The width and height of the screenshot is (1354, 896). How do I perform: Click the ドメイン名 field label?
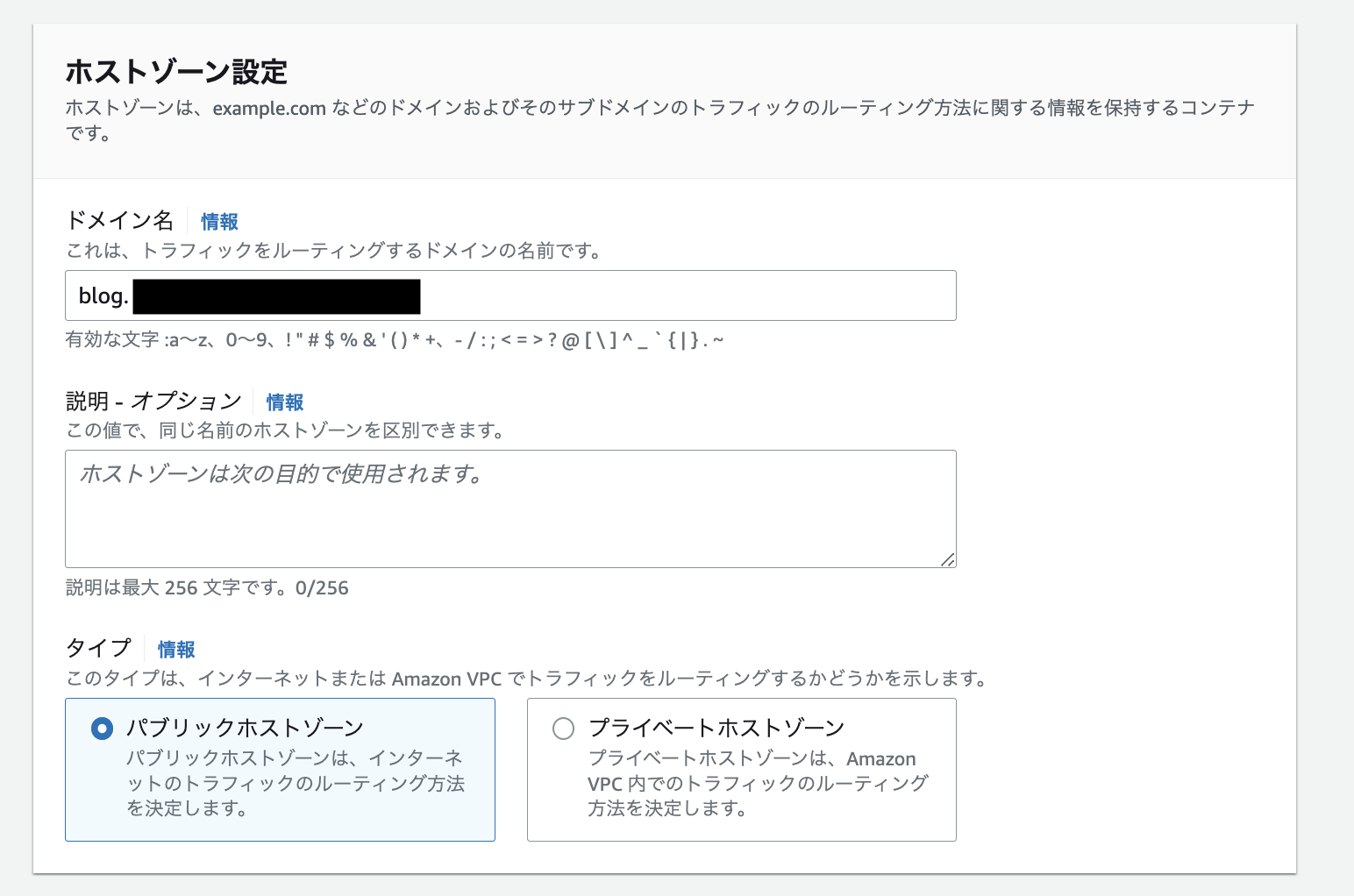pos(120,221)
